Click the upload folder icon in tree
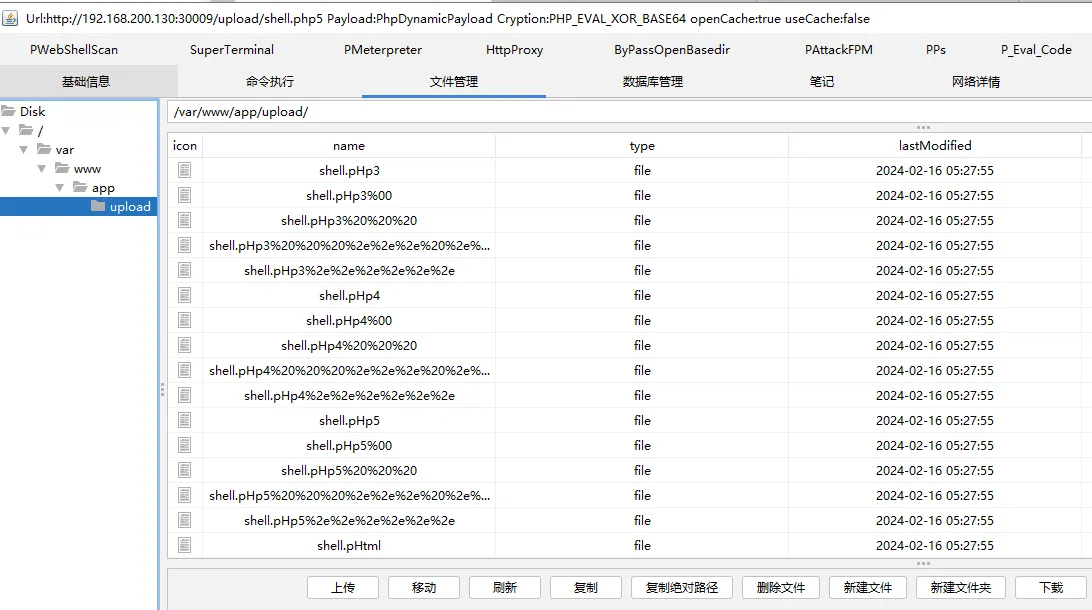This screenshot has width=1092, height=610. (x=98, y=207)
